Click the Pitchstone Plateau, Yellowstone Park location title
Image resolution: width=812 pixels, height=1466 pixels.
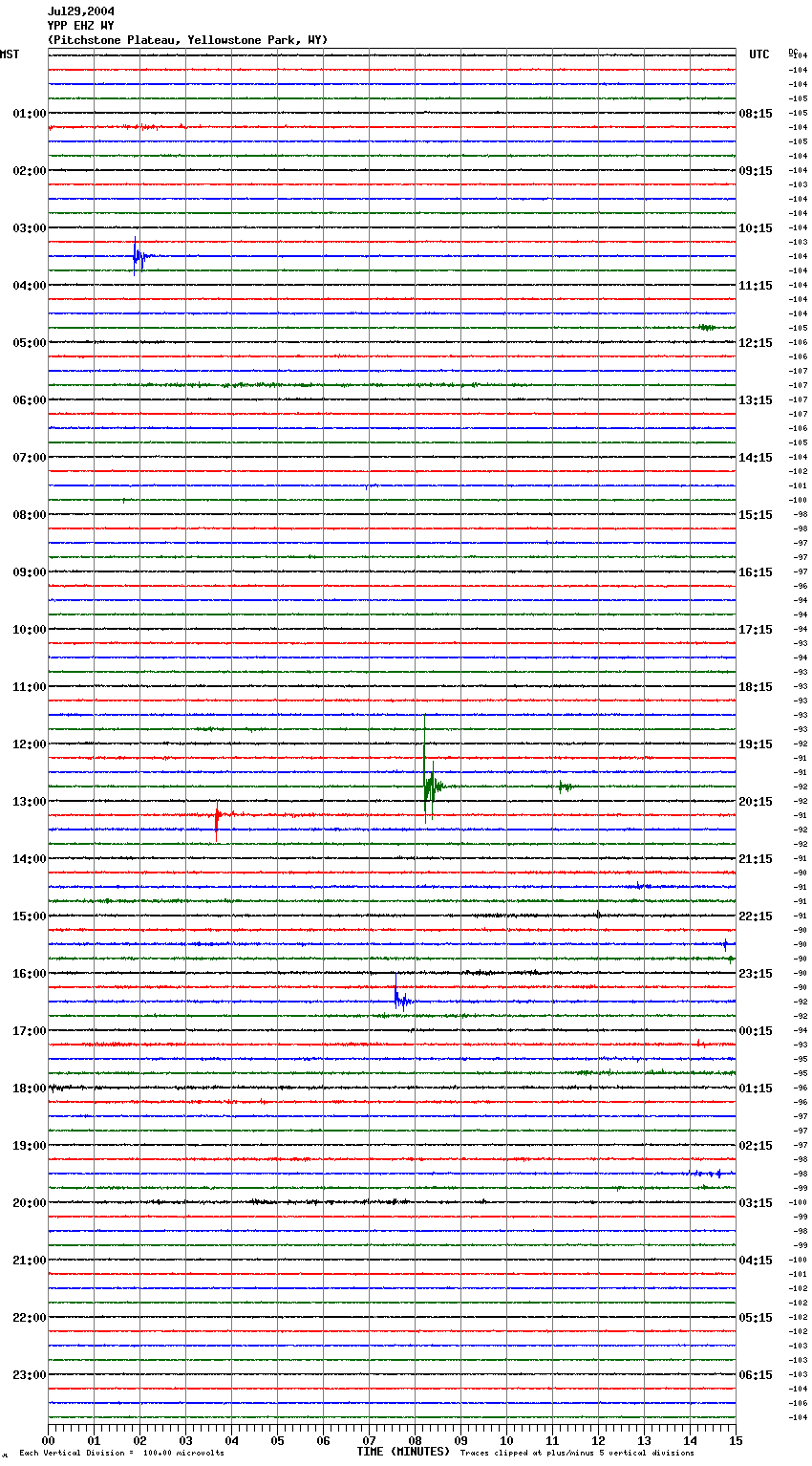click(187, 40)
